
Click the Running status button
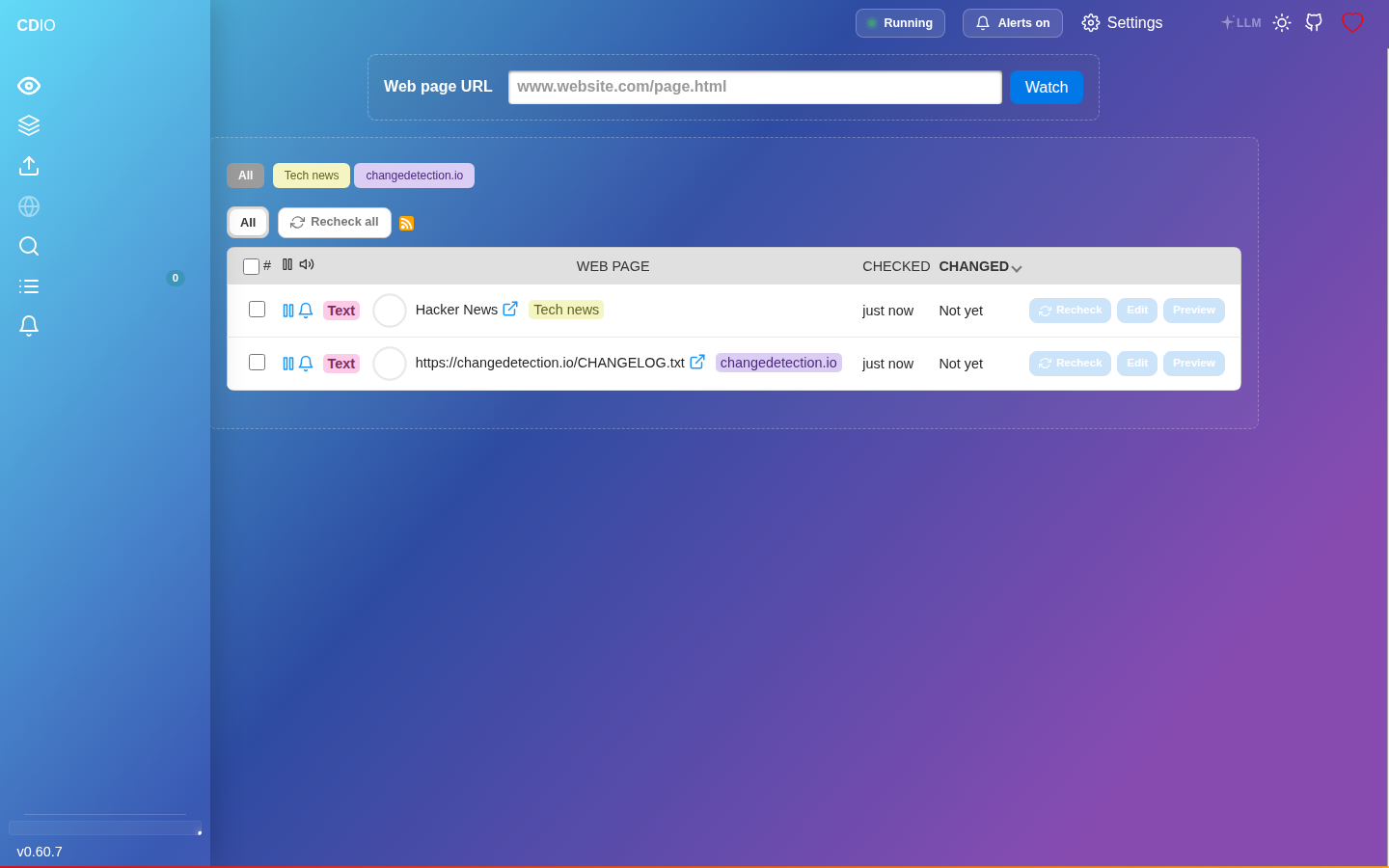click(900, 23)
